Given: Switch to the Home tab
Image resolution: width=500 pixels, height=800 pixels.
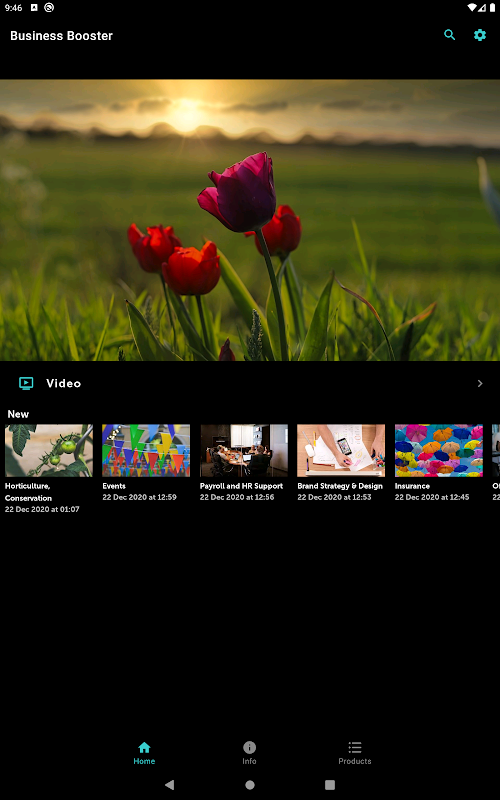Looking at the screenshot, I should coord(144,753).
